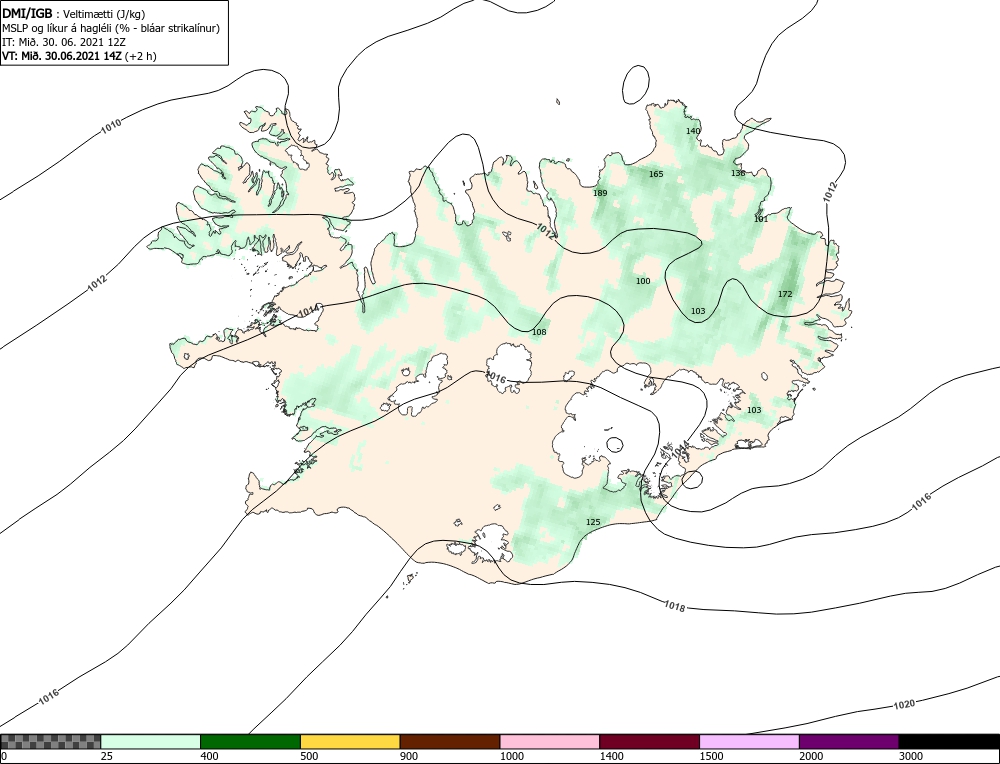Click the '1018' isobar label

675,606
